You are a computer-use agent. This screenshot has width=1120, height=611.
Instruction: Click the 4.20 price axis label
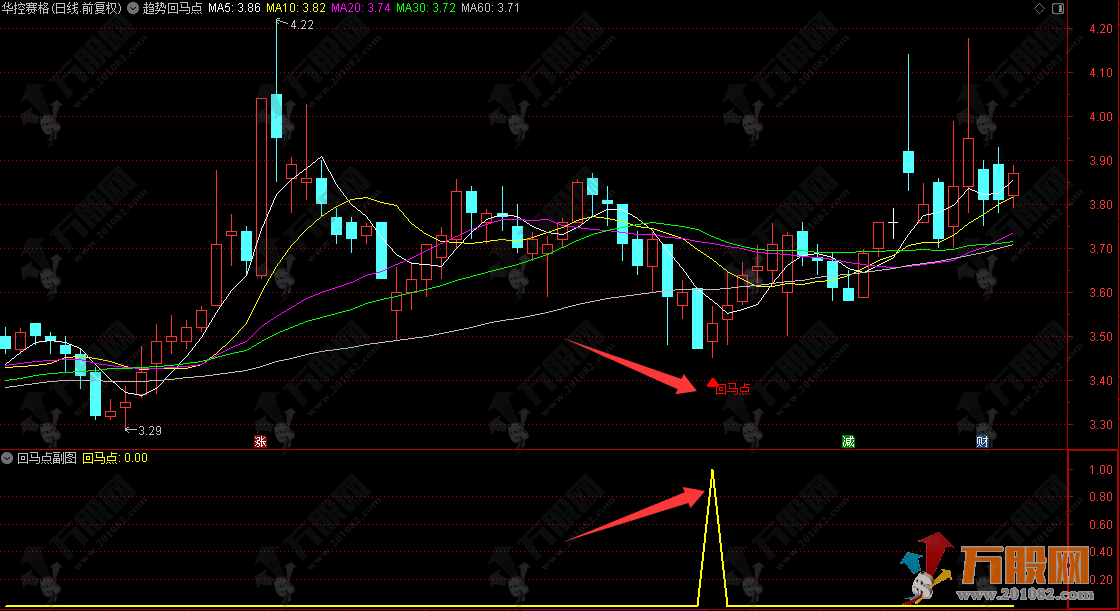[x=1101, y=29]
